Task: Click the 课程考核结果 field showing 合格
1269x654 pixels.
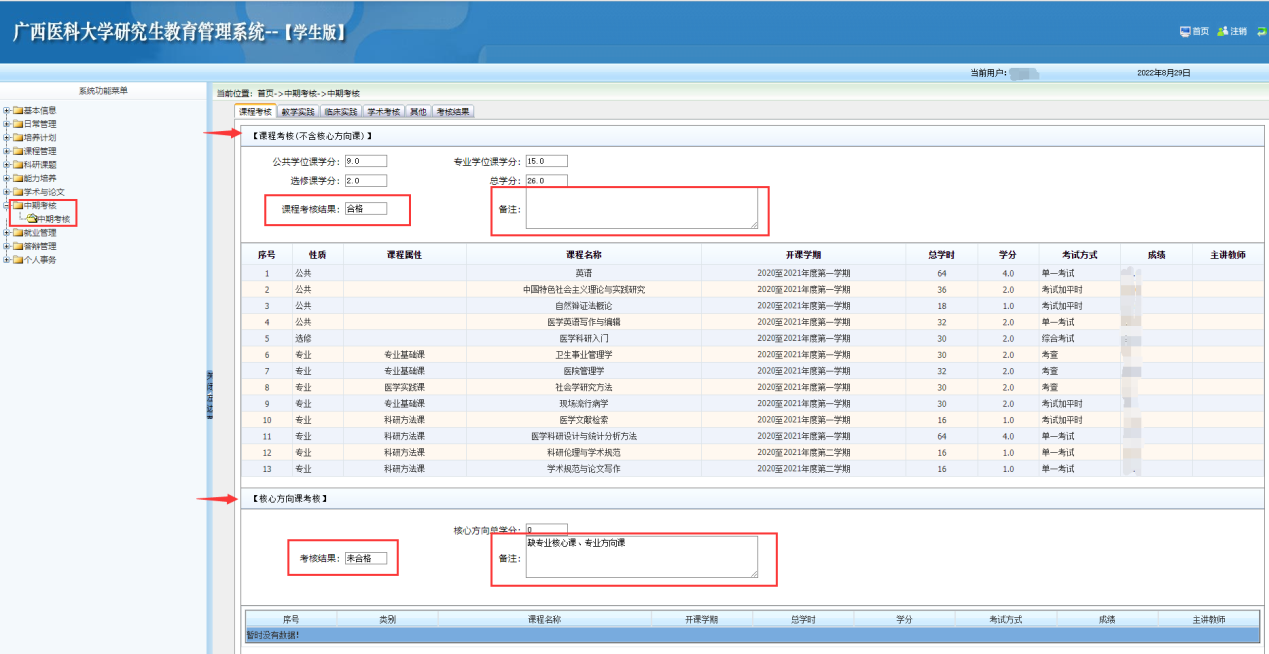Action: coord(365,209)
